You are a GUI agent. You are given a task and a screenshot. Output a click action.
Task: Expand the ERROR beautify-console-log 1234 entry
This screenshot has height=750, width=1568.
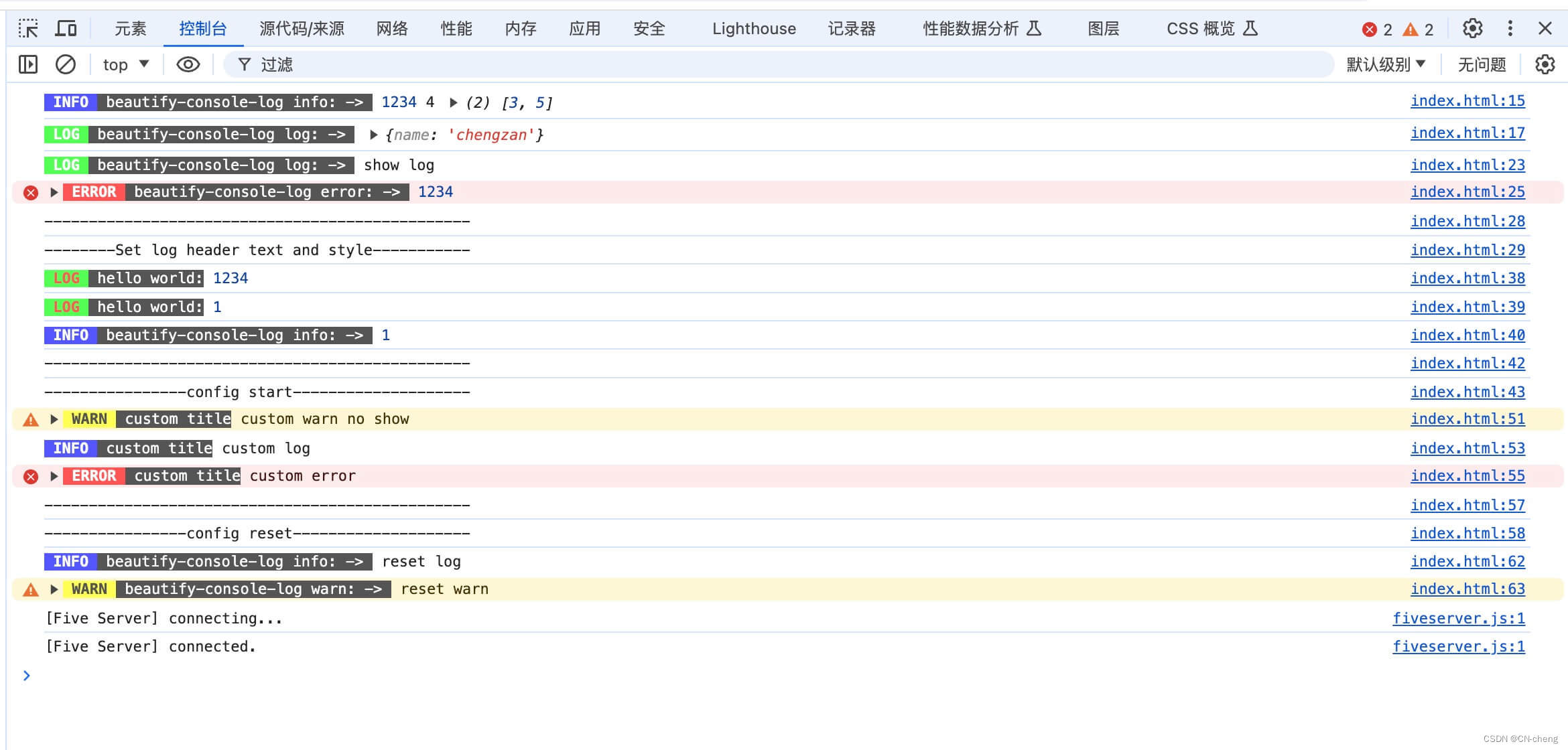54,193
